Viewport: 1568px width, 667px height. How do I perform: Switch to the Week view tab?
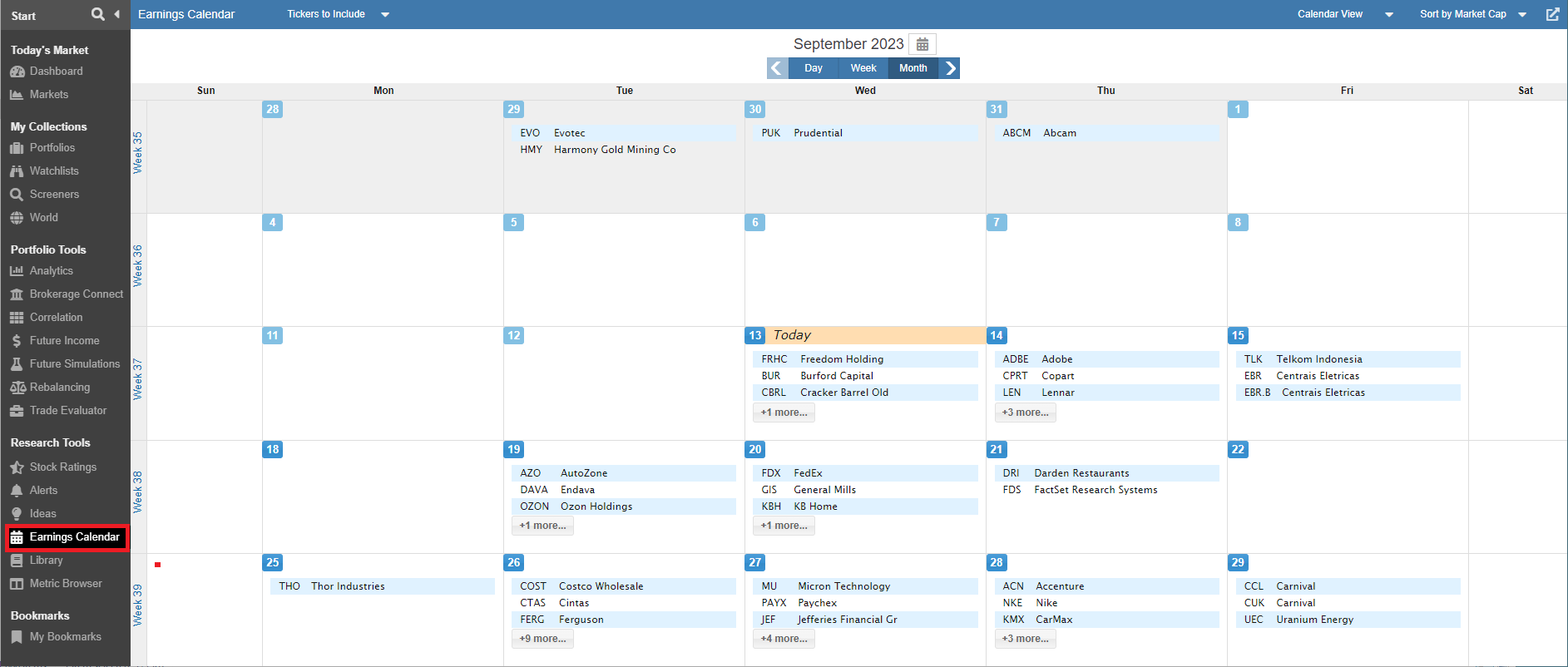coord(863,68)
